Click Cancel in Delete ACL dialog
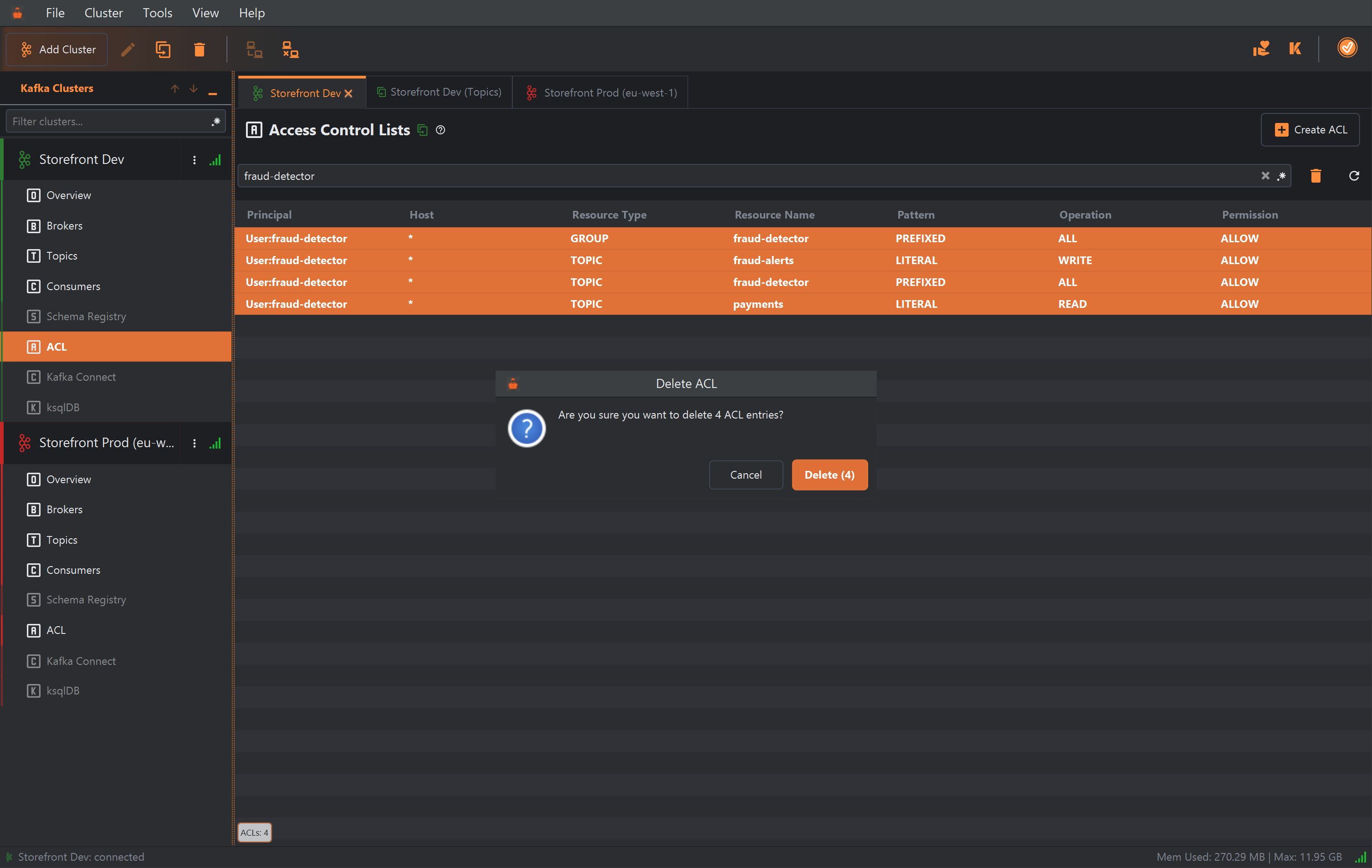The image size is (1372, 868). coord(745,475)
